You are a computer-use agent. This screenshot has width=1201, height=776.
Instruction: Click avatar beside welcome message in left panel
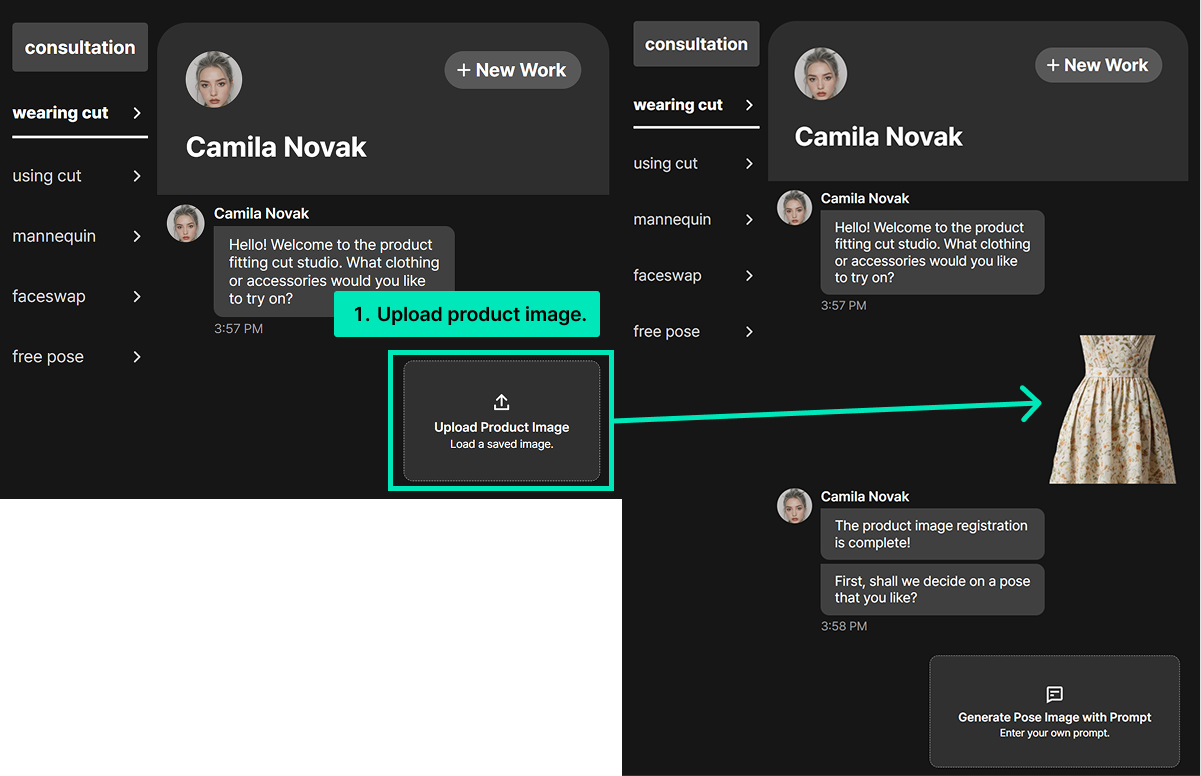tap(185, 223)
